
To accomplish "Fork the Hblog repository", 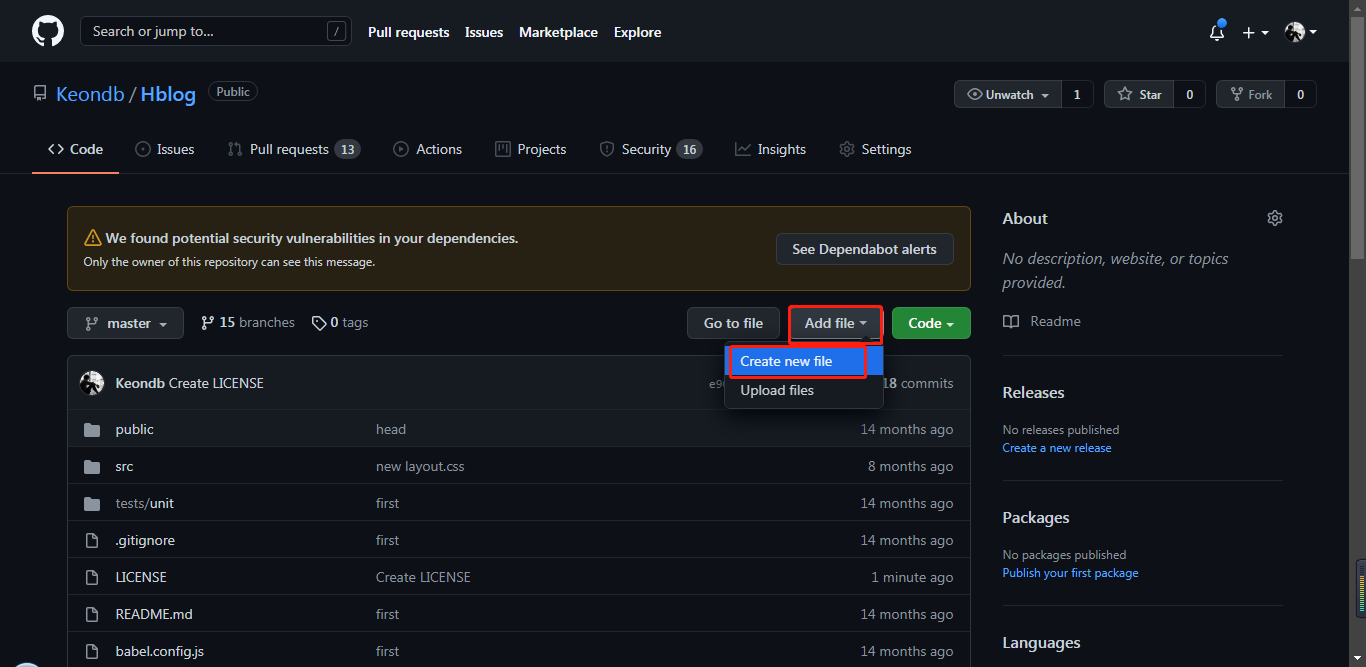I will tap(1250, 94).
